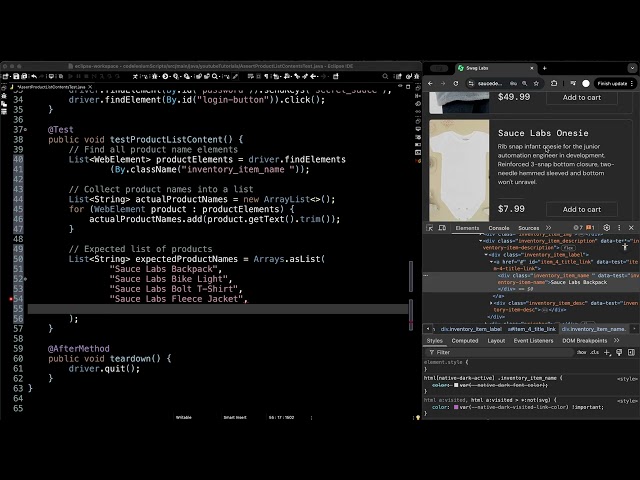640x480 pixels.
Task: Switch to the Elements tab in DevTools
Action: (467, 228)
